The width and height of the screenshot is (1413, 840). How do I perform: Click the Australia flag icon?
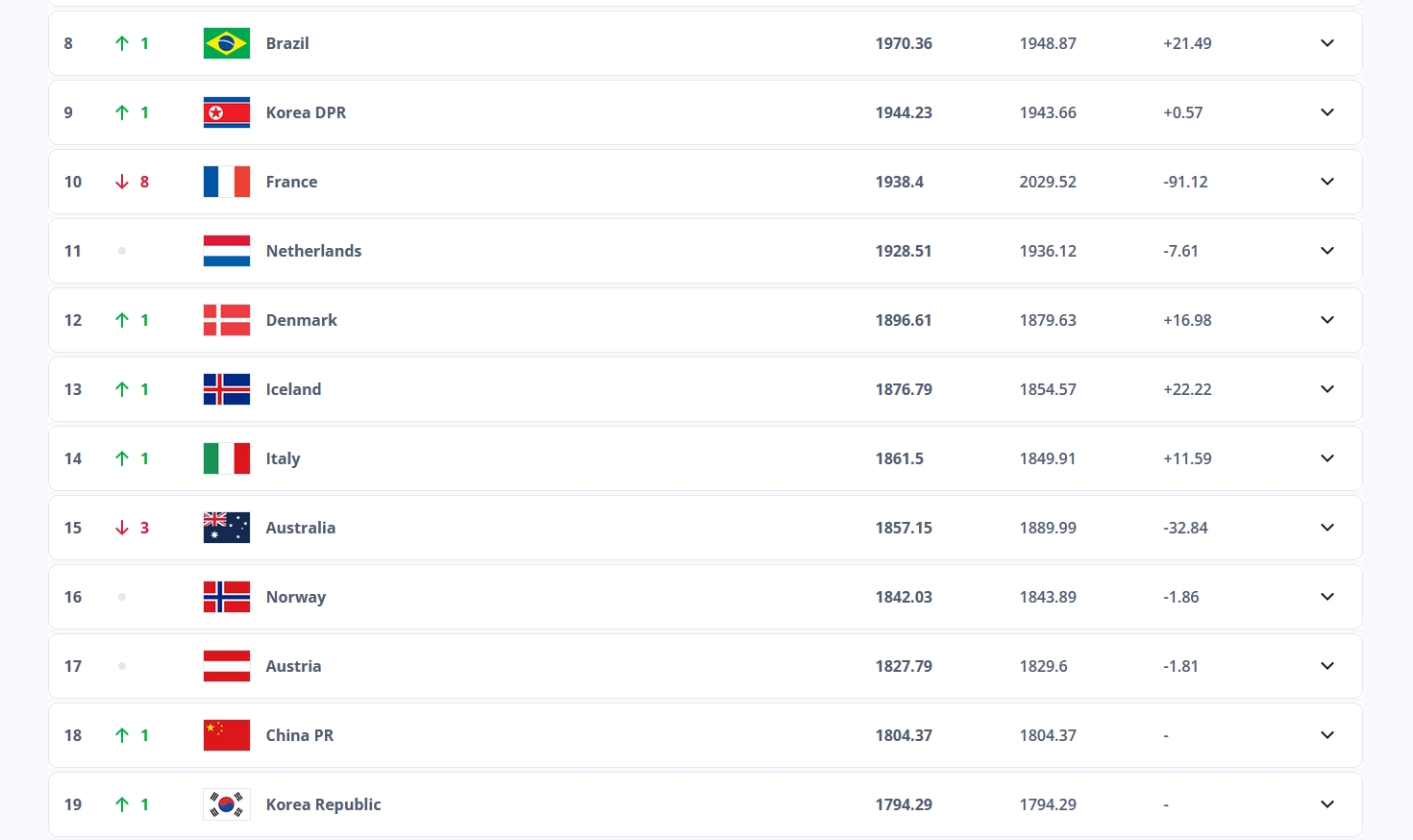tap(227, 528)
